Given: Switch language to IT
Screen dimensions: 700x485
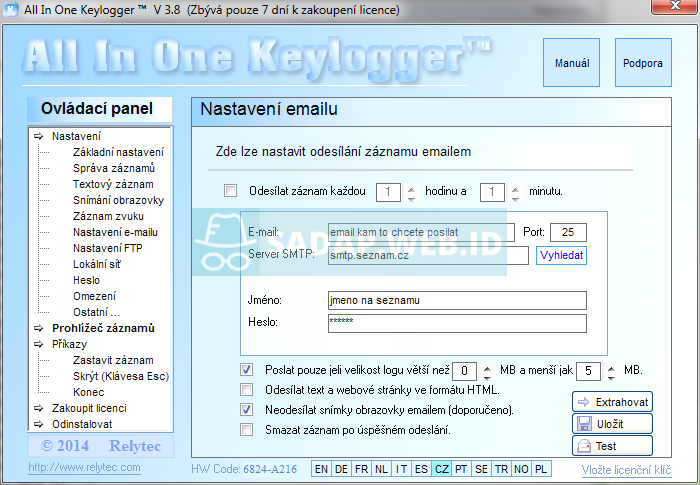Looking at the screenshot, I should (x=401, y=469).
